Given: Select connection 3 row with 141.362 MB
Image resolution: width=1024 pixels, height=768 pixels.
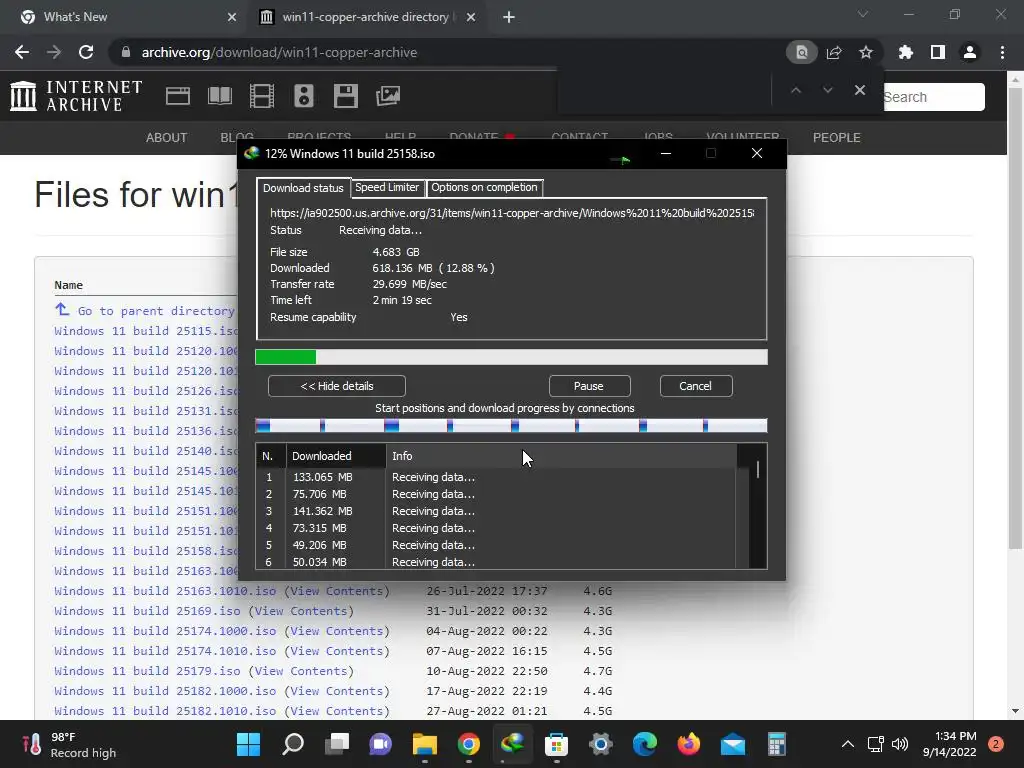Looking at the screenshot, I should click(496, 511).
